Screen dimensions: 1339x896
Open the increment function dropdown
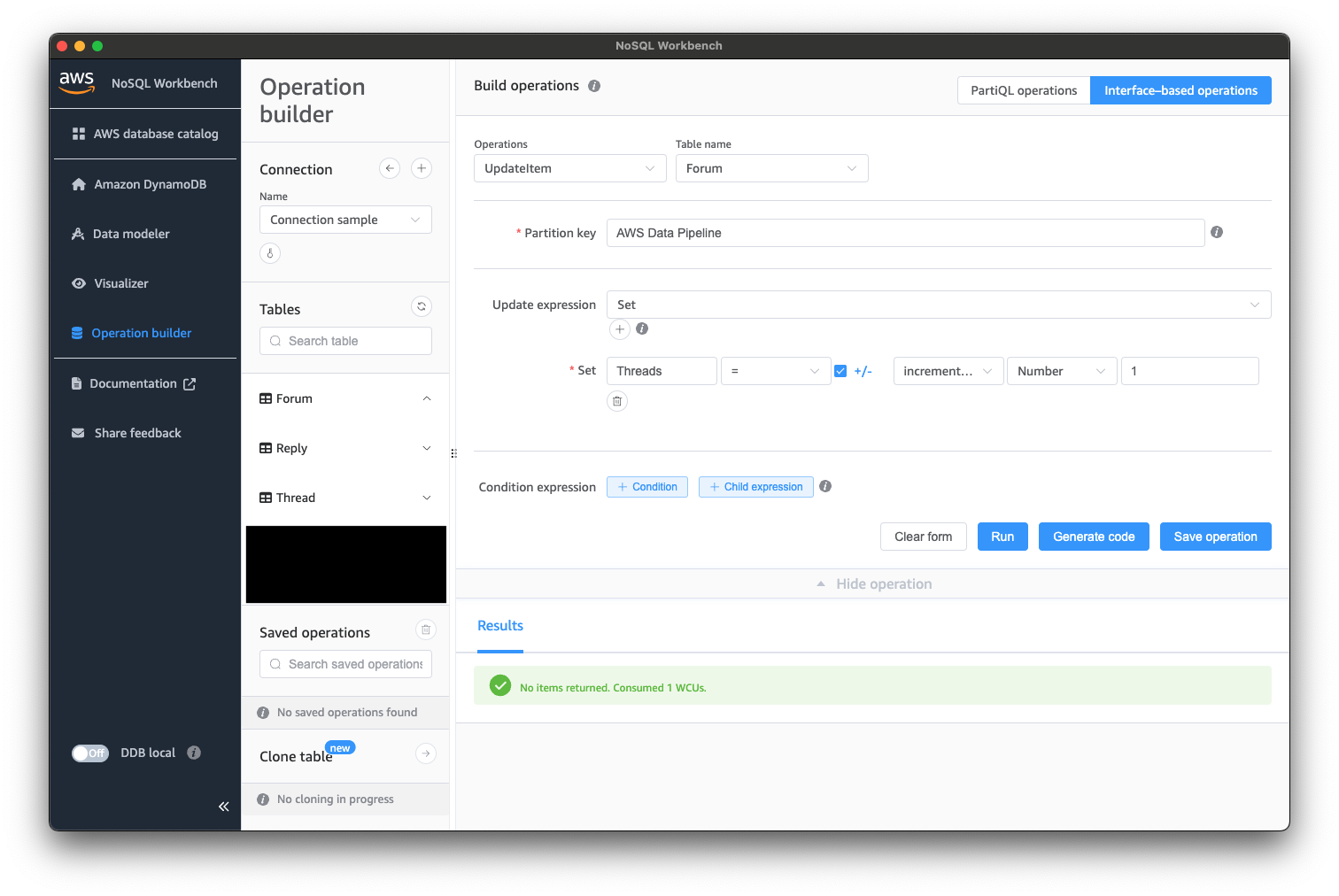(x=948, y=371)
